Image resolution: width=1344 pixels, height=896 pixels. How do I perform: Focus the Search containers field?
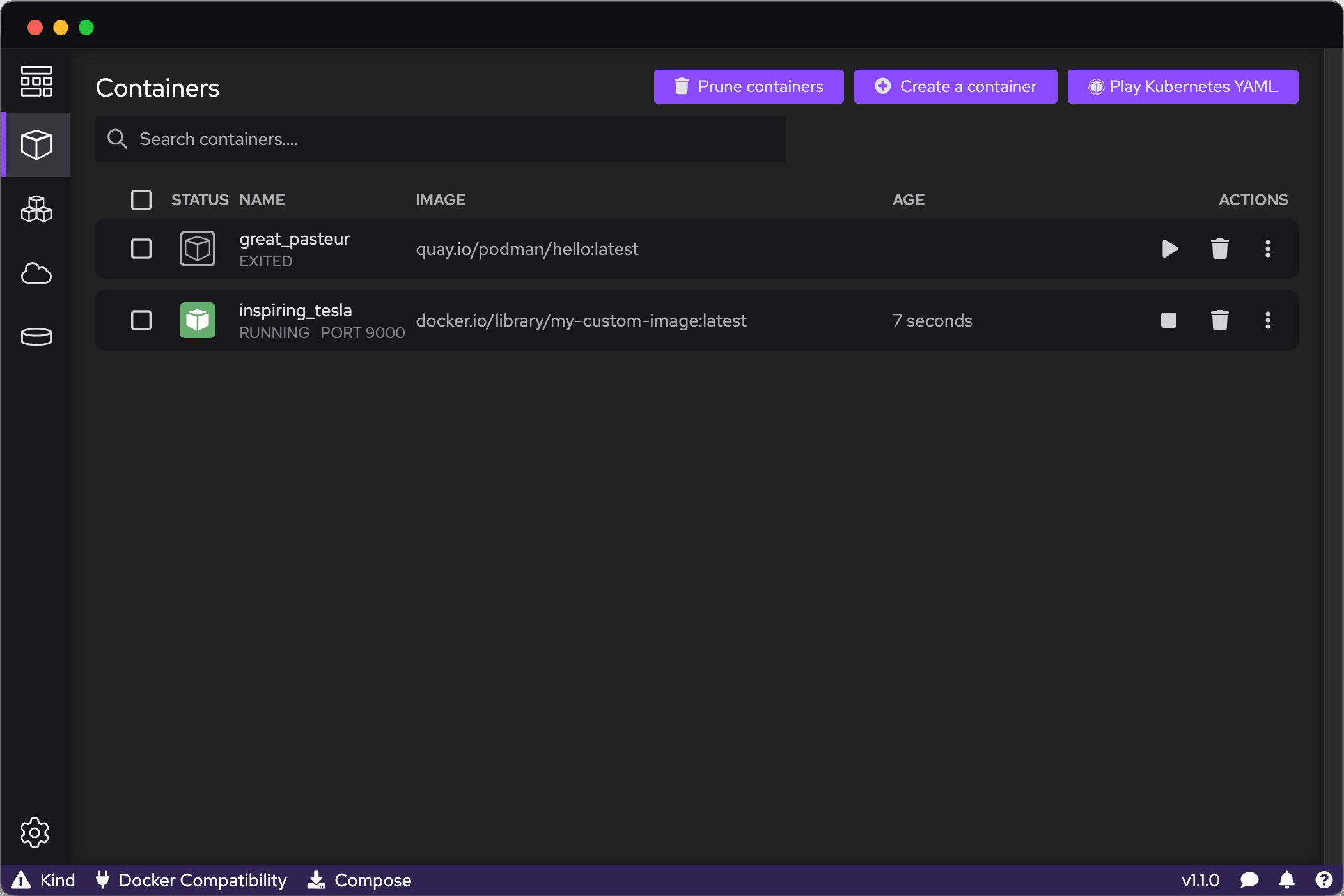(x=441, y=139)
